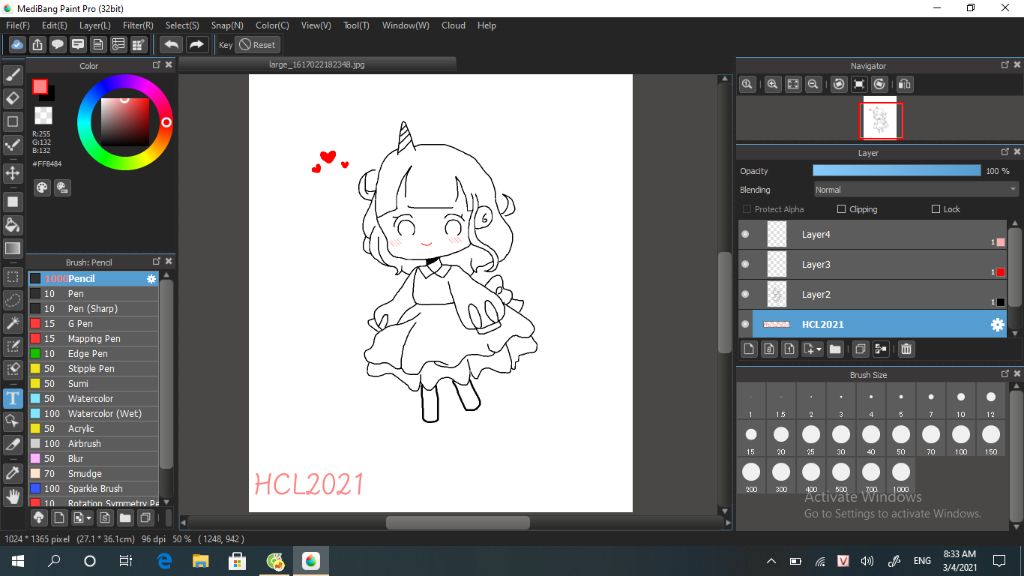Click the Redo arrow in the toolbar
1024x576 pixels.
(x=196, y=44)
